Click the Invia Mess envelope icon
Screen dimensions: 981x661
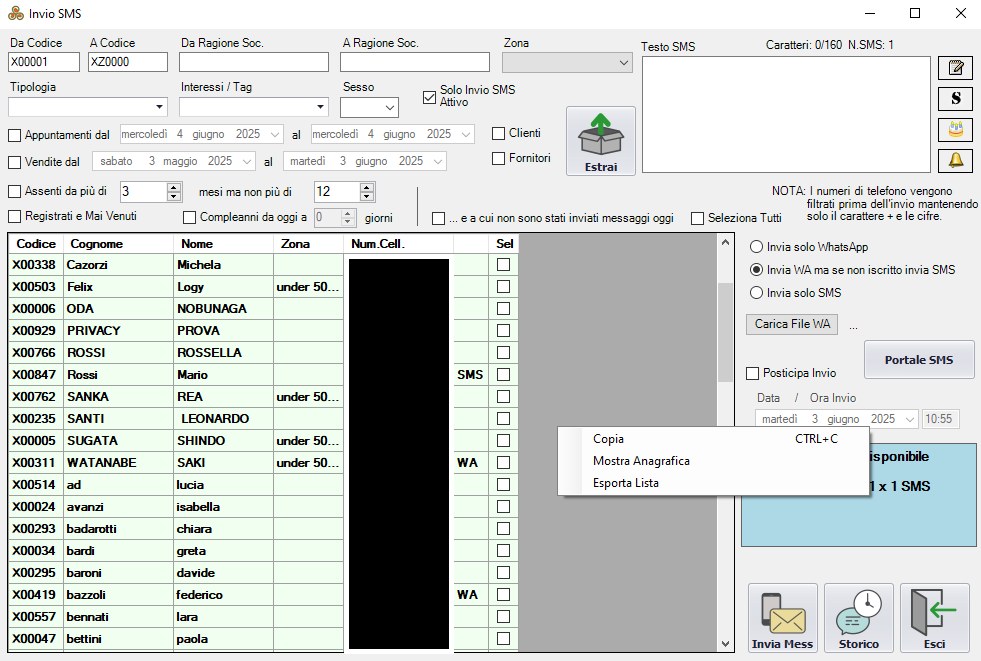(x=783, y=617)
